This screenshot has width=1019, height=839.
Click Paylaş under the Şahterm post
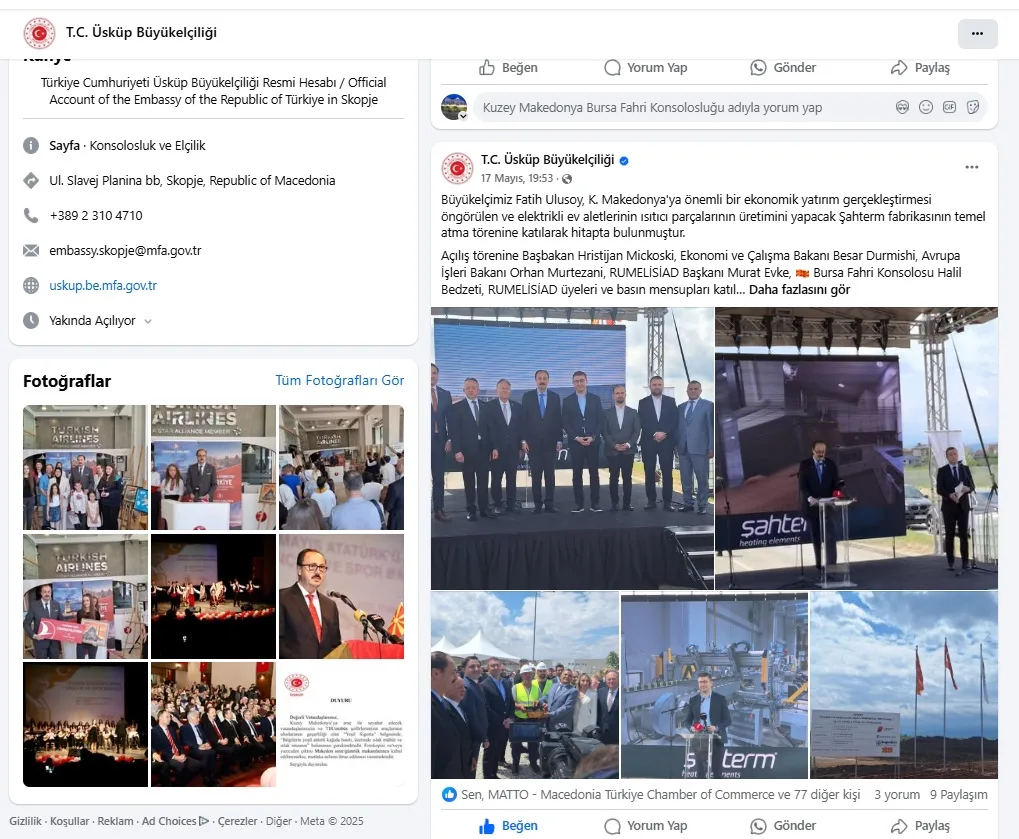point(920,825)
